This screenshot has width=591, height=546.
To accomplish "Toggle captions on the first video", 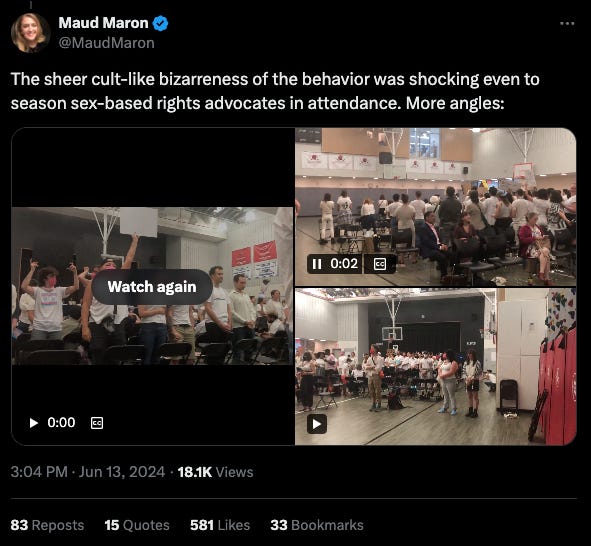I will [x=97, y=423].
